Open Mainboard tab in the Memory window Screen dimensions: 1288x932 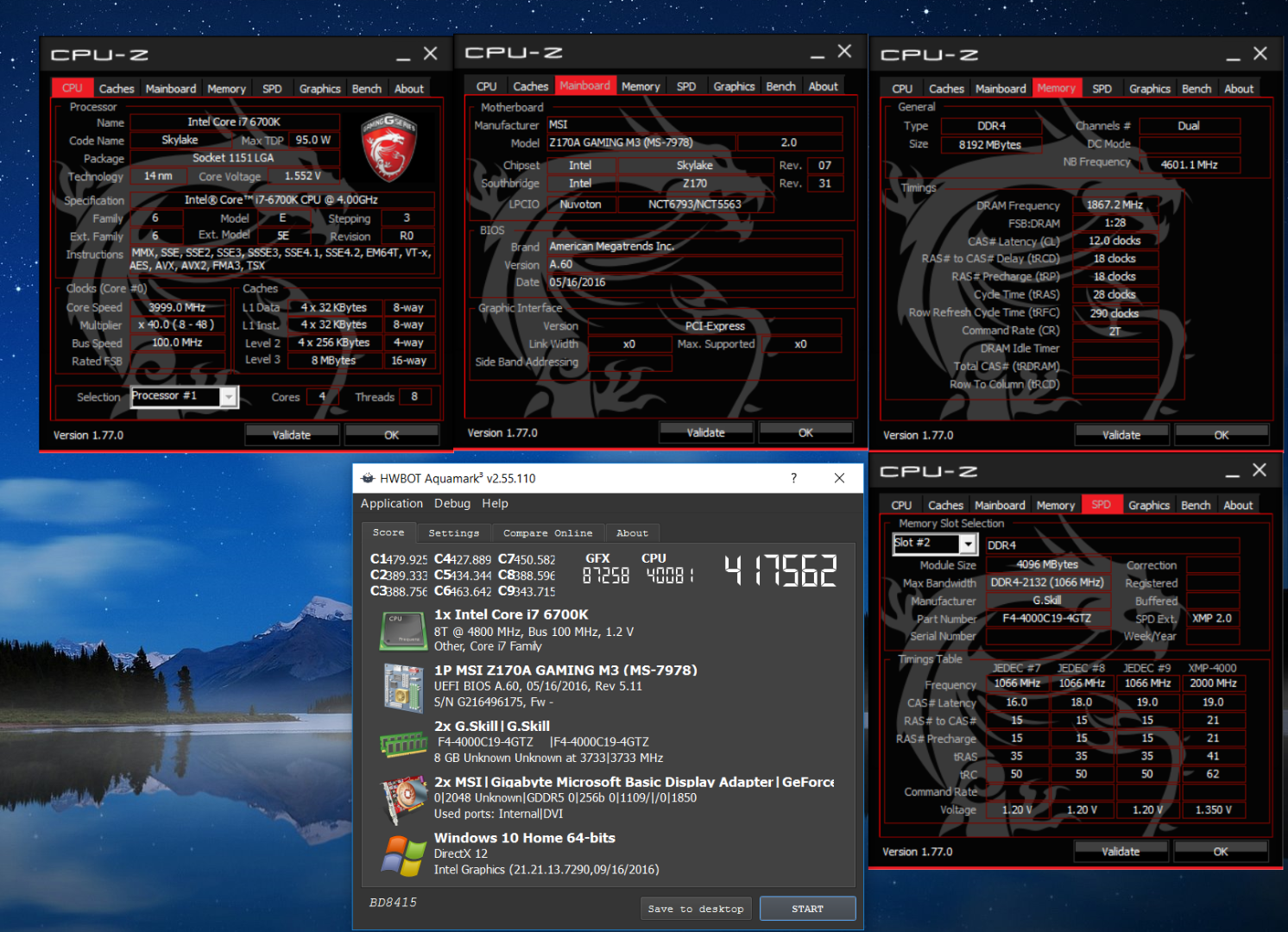click(1001, 88)
